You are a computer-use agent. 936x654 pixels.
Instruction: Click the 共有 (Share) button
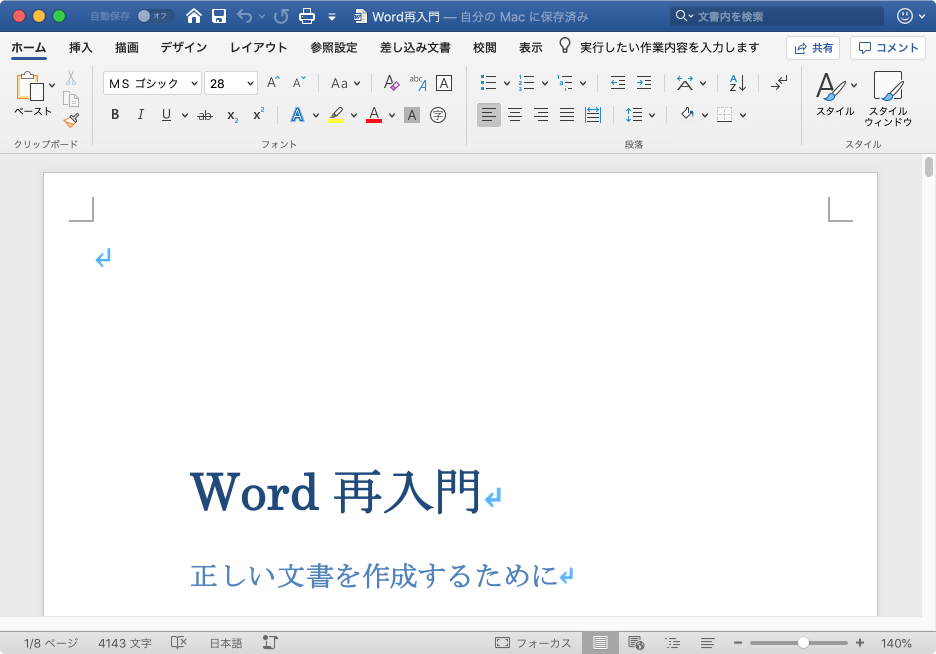coord(812,47)
